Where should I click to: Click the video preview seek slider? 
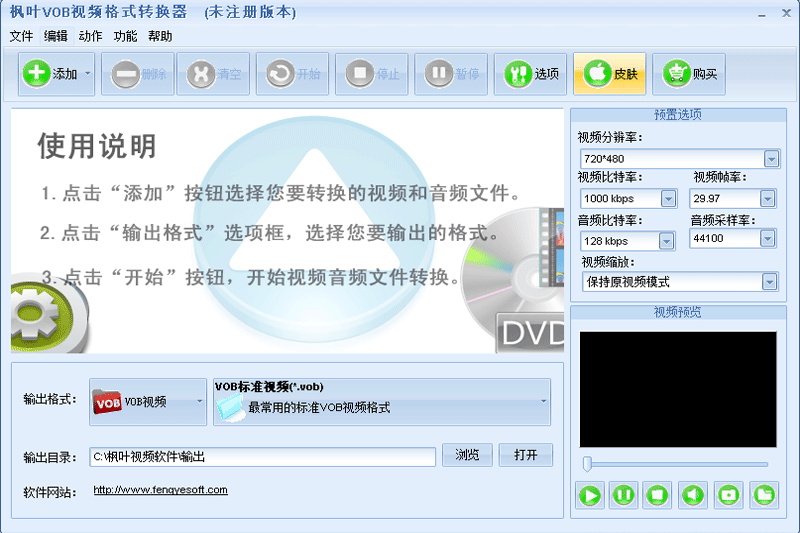pos(676,464)
